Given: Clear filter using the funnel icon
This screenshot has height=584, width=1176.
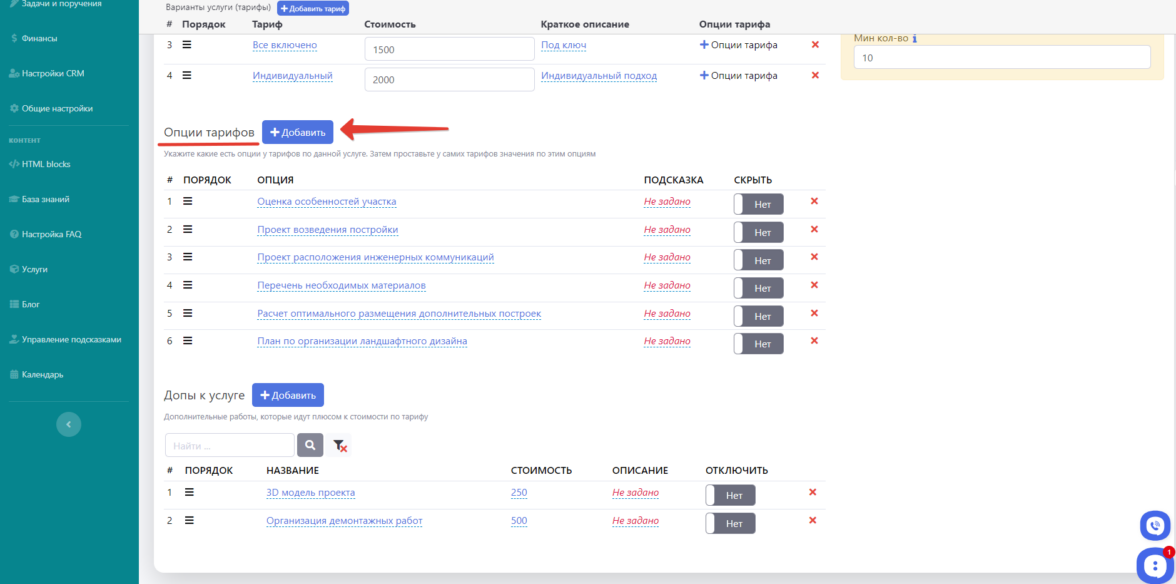Looking at the screenshot, I should (340, 446).
